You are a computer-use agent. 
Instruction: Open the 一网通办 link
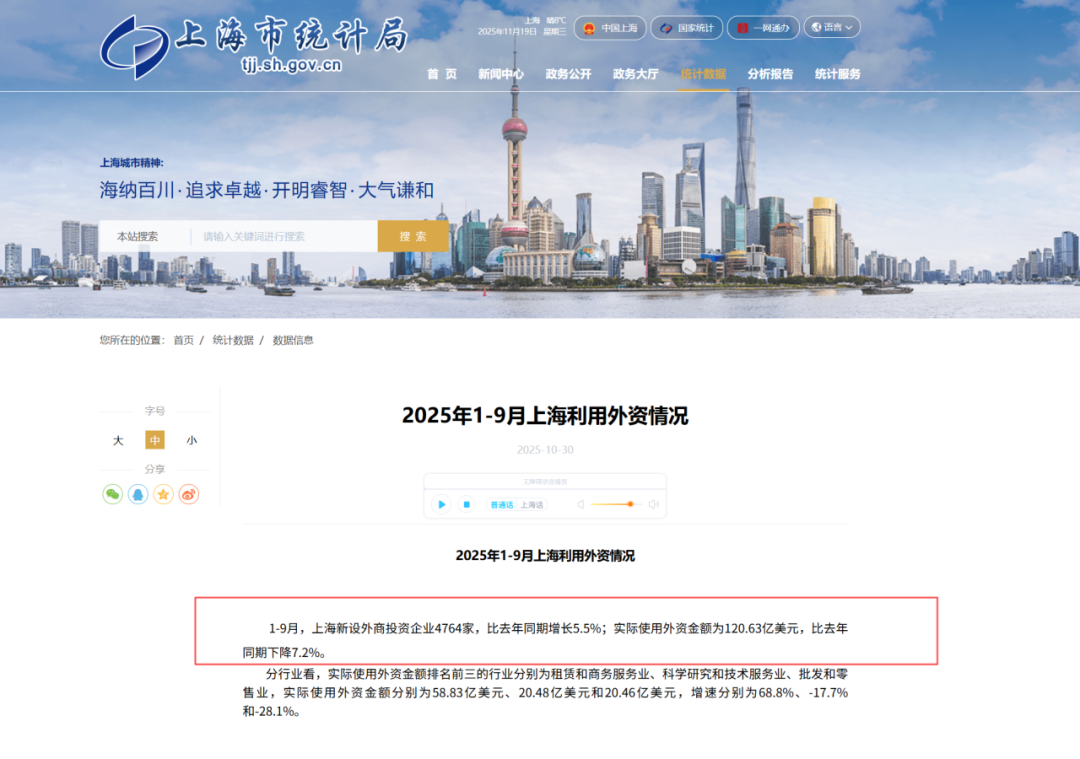point(763,28)
